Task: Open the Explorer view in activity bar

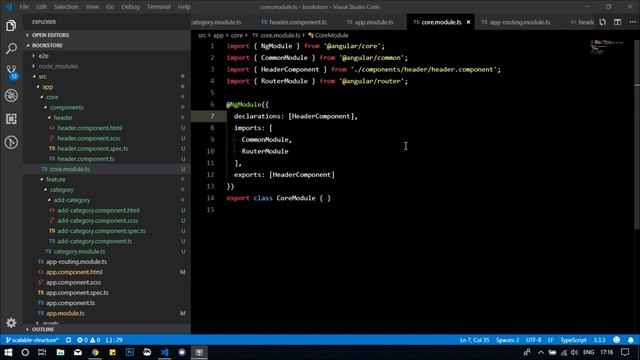Action: tap(11, 26)
